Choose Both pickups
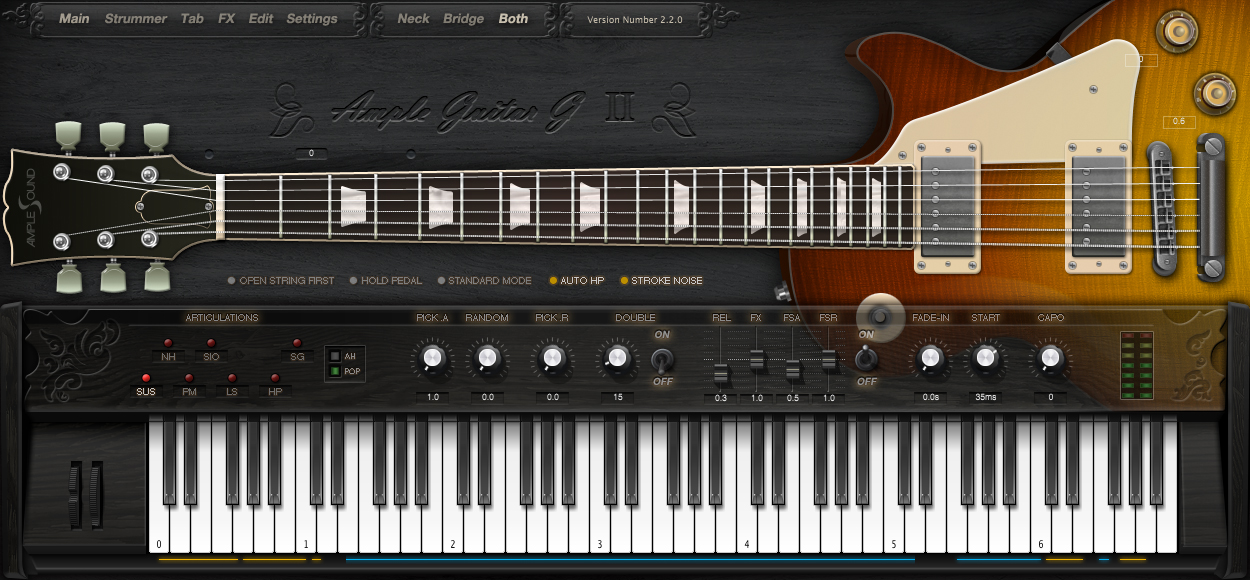This screenshot has width=1250, height=580. click(x=514, y=18)
